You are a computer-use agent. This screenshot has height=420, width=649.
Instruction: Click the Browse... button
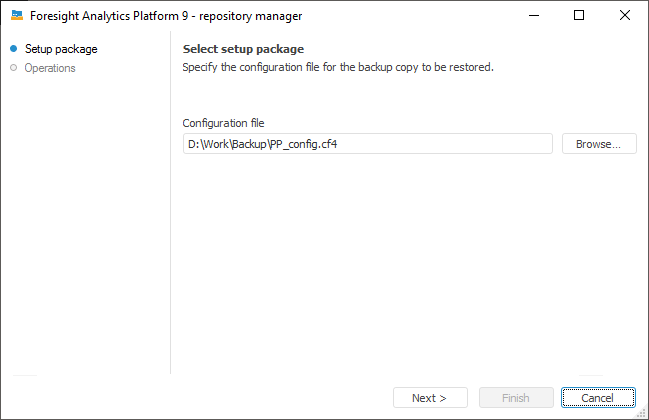[599, 144]
